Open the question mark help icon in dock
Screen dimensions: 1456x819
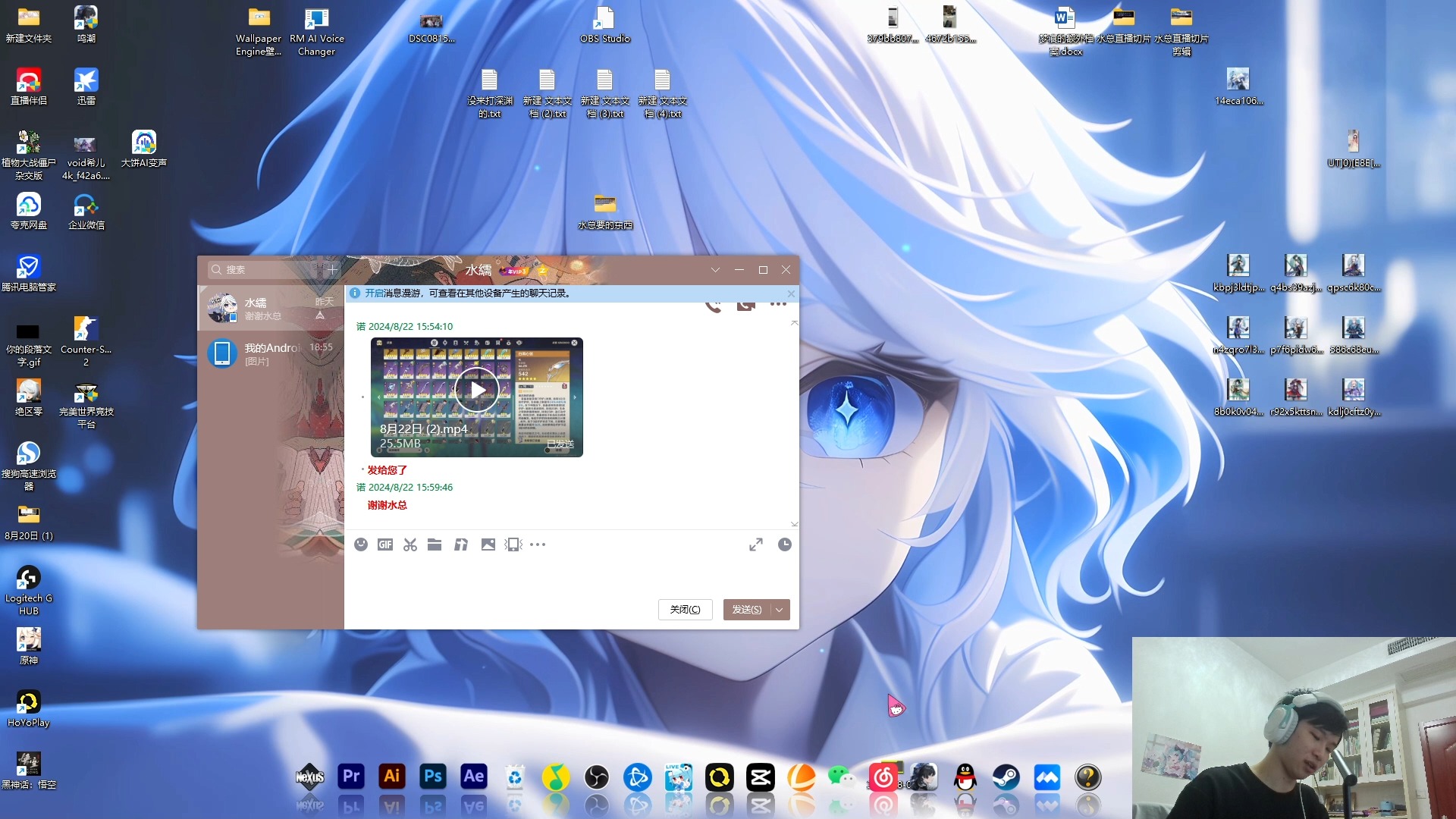pyautogui.click(x=1088, y=777)
